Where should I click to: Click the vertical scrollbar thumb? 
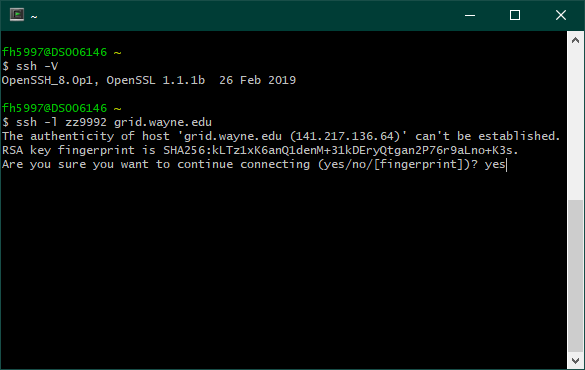(575, 276)
